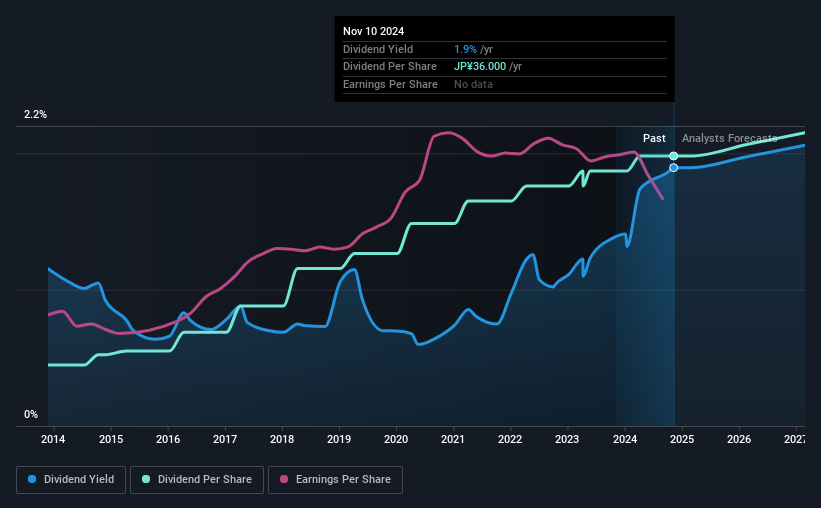Click the 2025 x-axis label

[x=682, y=439]
